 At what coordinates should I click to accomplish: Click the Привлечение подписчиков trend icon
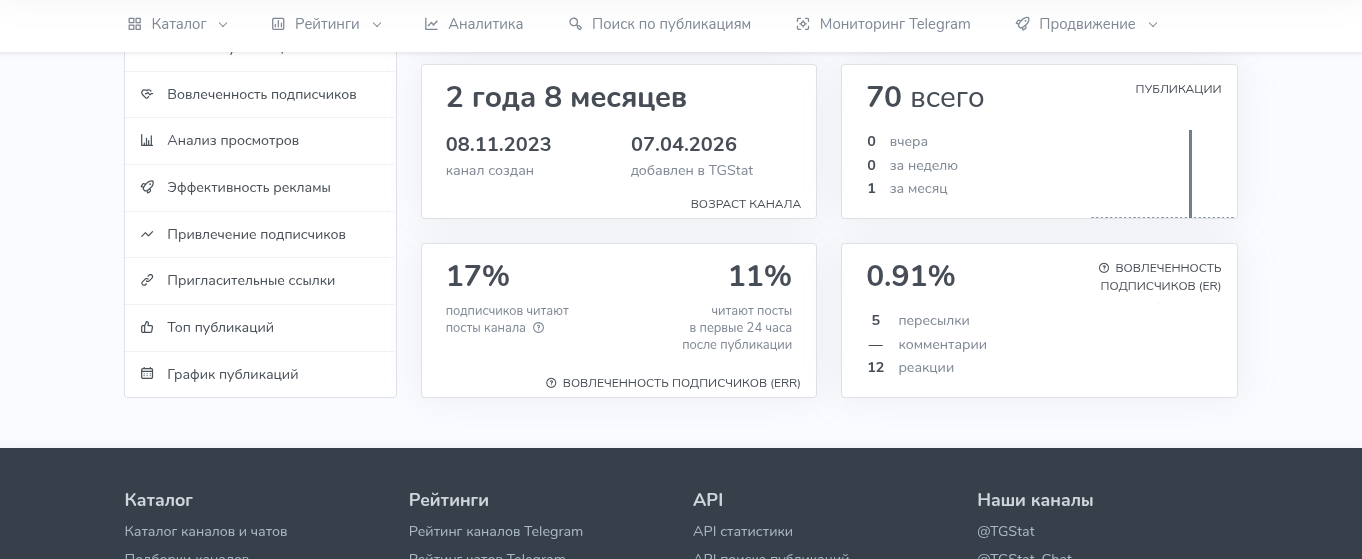click(x=147, y=234)
